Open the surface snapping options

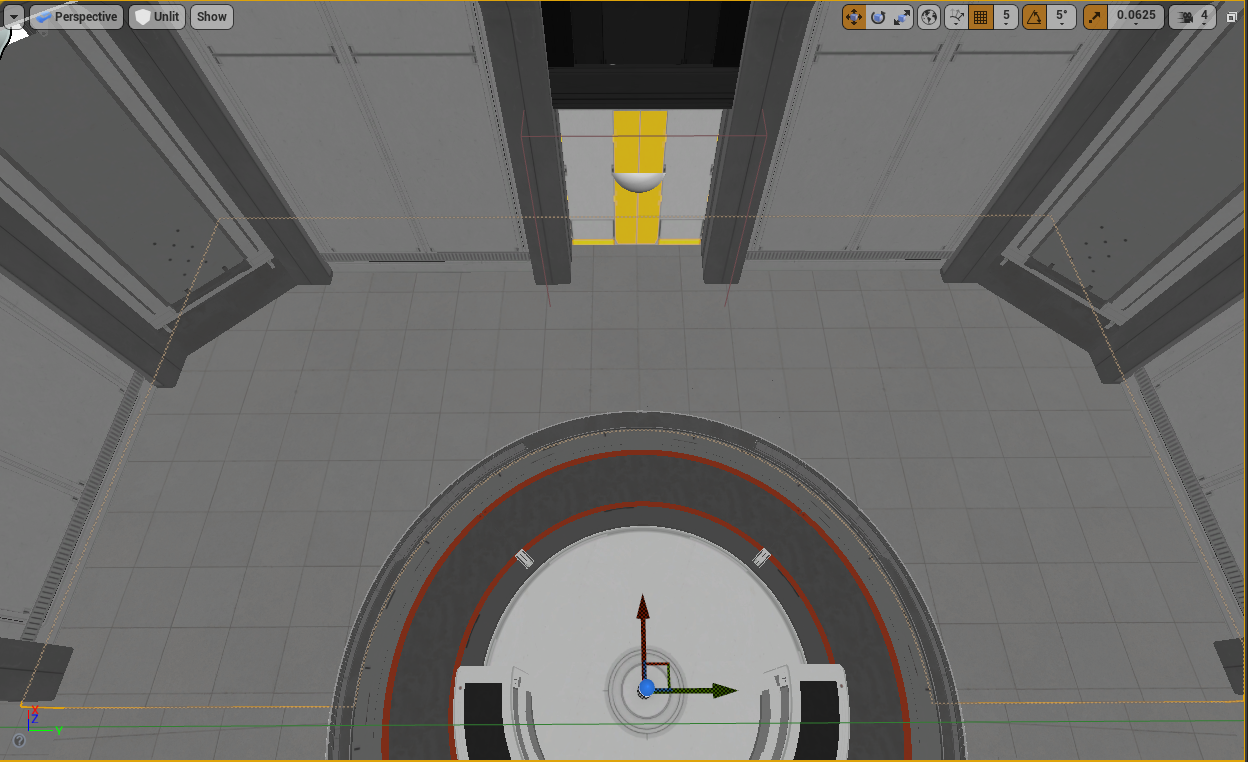(956, 17)
